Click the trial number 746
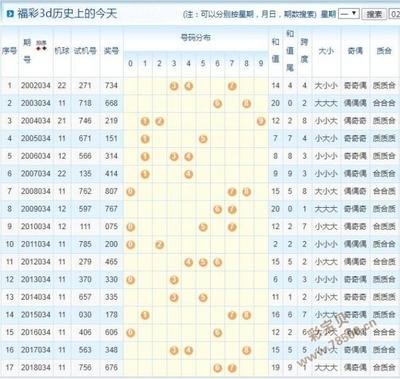 pos(85,121)
